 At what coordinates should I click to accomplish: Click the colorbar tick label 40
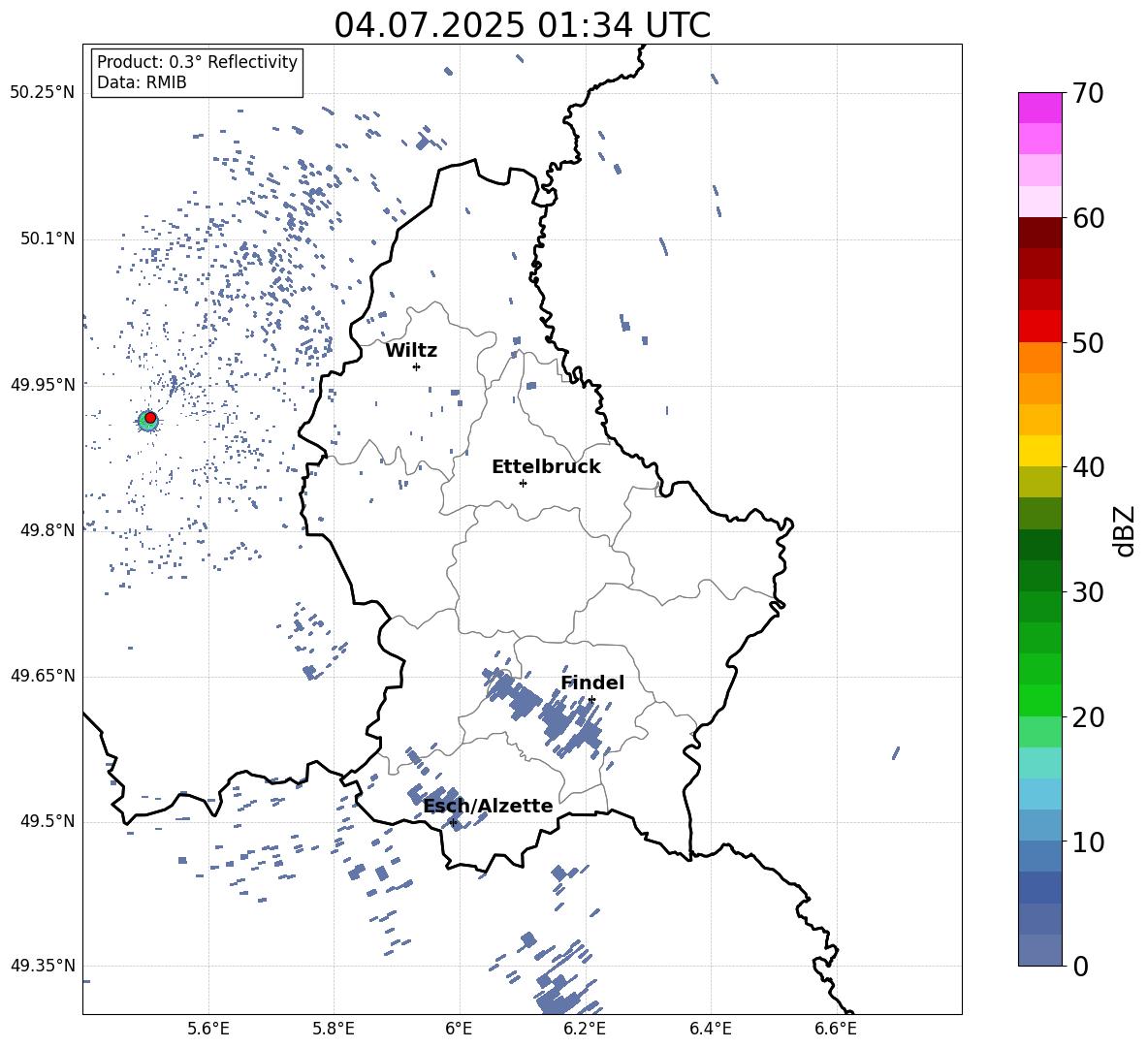pyautogui.click(x=1088, y=467)
